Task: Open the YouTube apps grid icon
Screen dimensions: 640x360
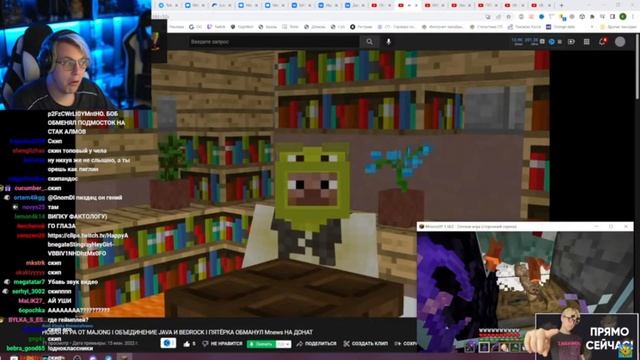Action: pyautogui.click(x=587, y=42)
